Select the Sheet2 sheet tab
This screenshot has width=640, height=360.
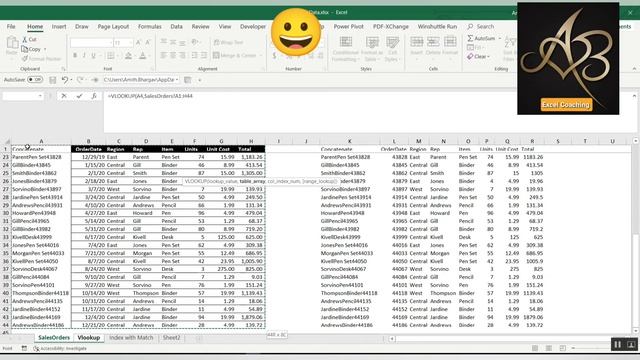(x=171, y=338)
